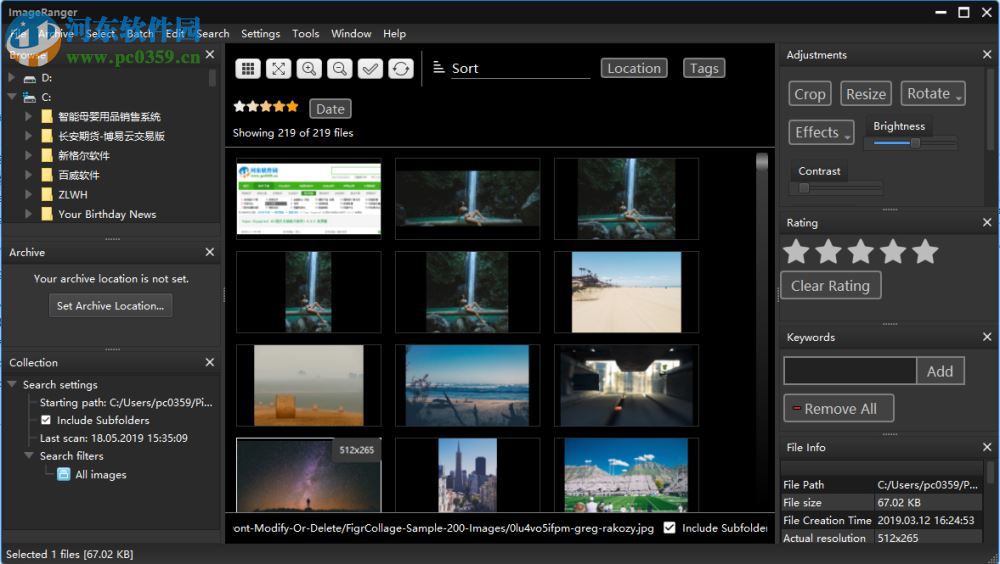Expand the 长安期货-博易云交易版 folder
Screen dimensions: 1000x564
(x=28, y=135)
